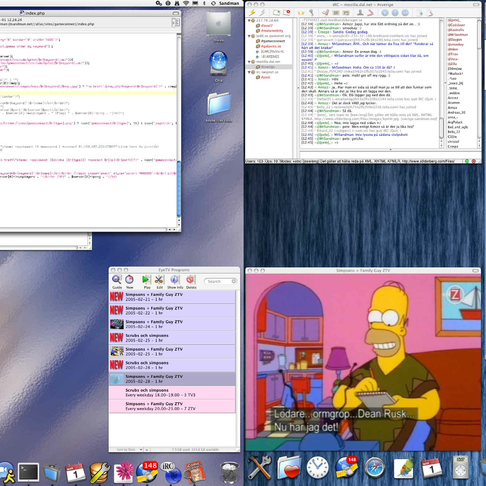Image resolution: width=486 pixels, height=486 pixels.
Task: Open Safari compass icon in the right dock
Action: click(375, 467)
